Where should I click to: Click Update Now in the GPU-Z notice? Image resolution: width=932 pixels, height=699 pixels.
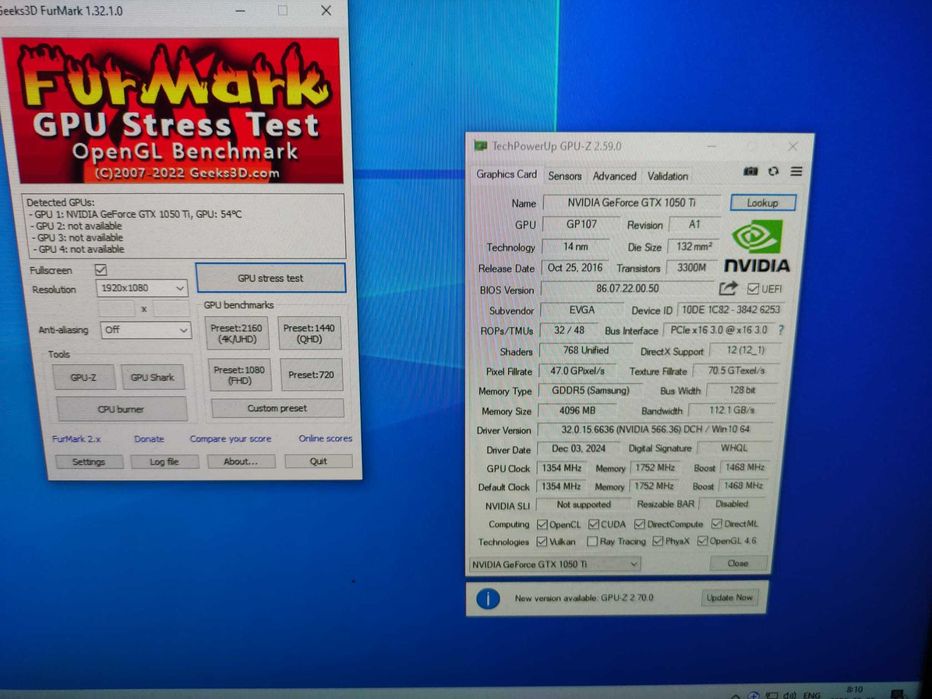point(729,597)
